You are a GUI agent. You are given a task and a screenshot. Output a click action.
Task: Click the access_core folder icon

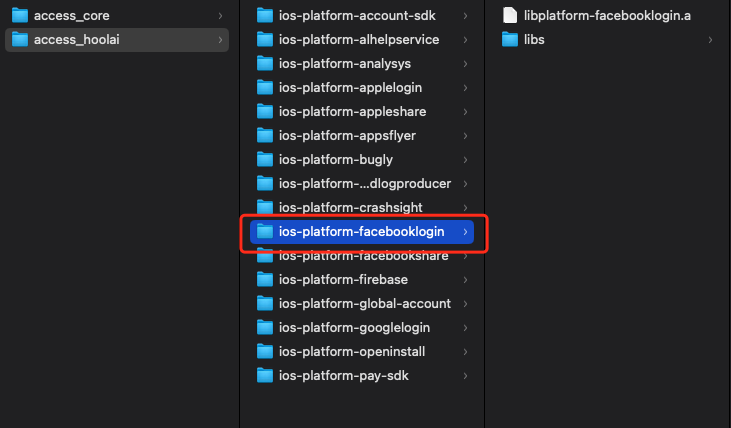coord(20,15)
